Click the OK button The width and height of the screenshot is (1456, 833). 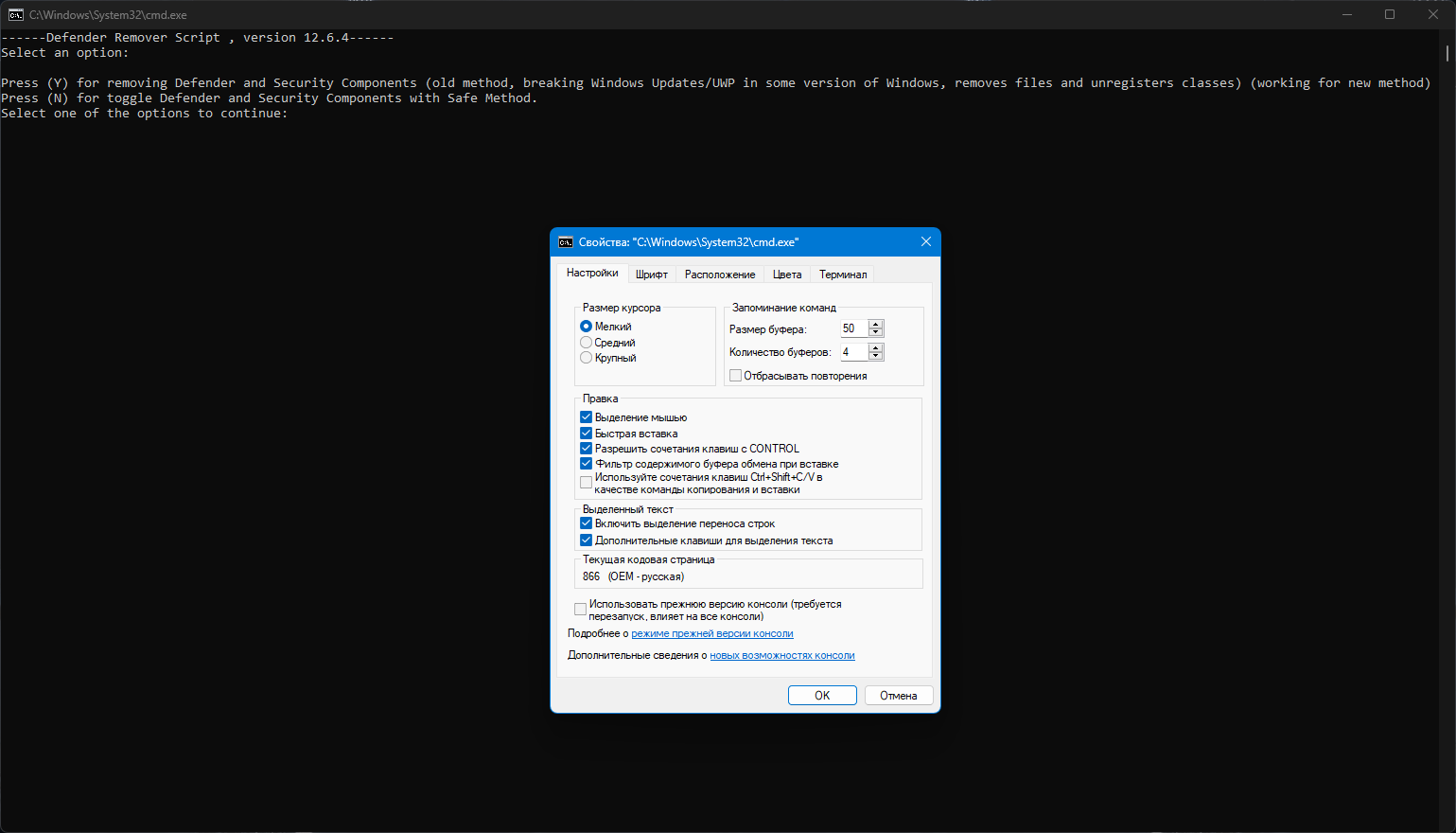click(822, 696)
